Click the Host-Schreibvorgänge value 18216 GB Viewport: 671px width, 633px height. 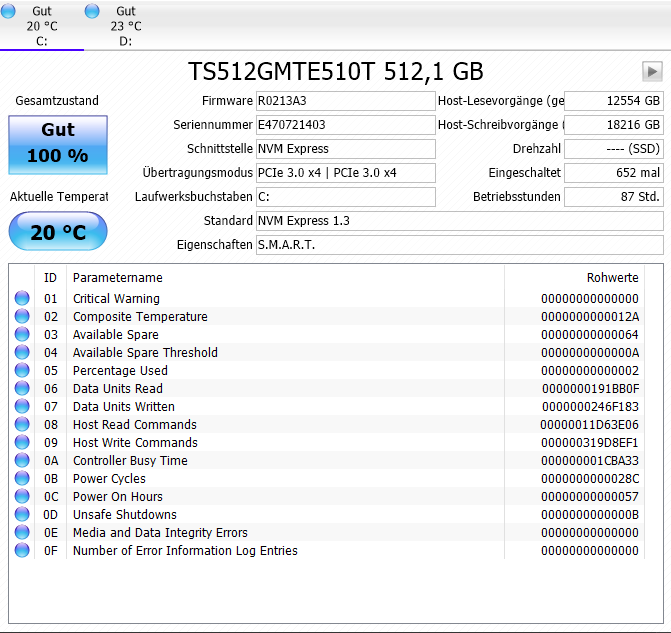(614, 125)
